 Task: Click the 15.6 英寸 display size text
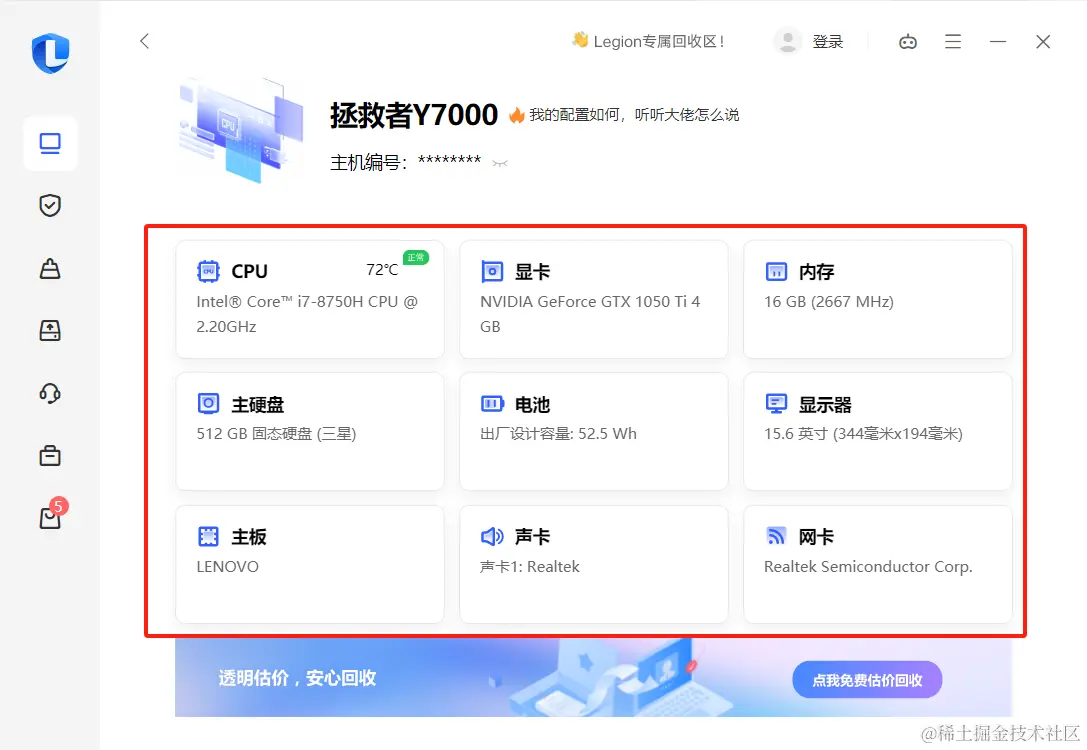coord(863,434)
